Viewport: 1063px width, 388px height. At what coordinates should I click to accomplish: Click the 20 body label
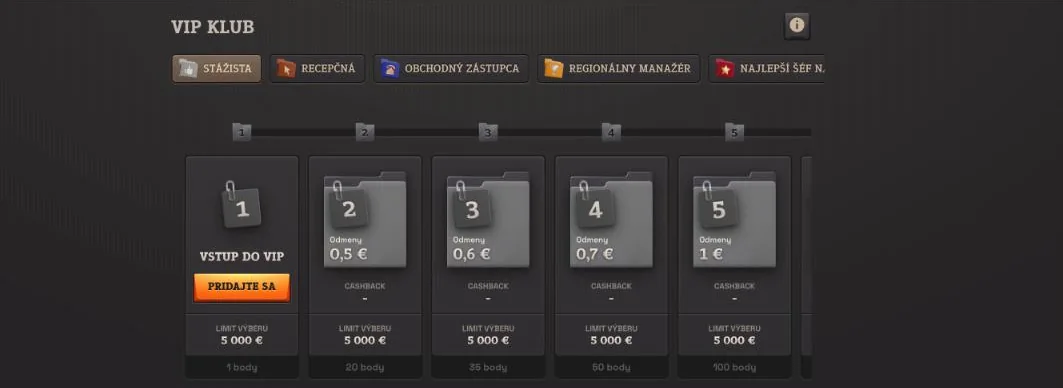pos(365,367)
